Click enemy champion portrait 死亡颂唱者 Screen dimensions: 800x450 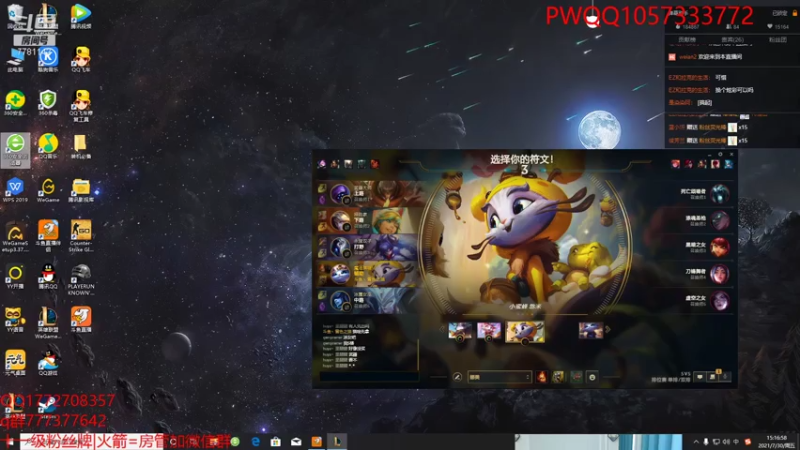point(720,194)
